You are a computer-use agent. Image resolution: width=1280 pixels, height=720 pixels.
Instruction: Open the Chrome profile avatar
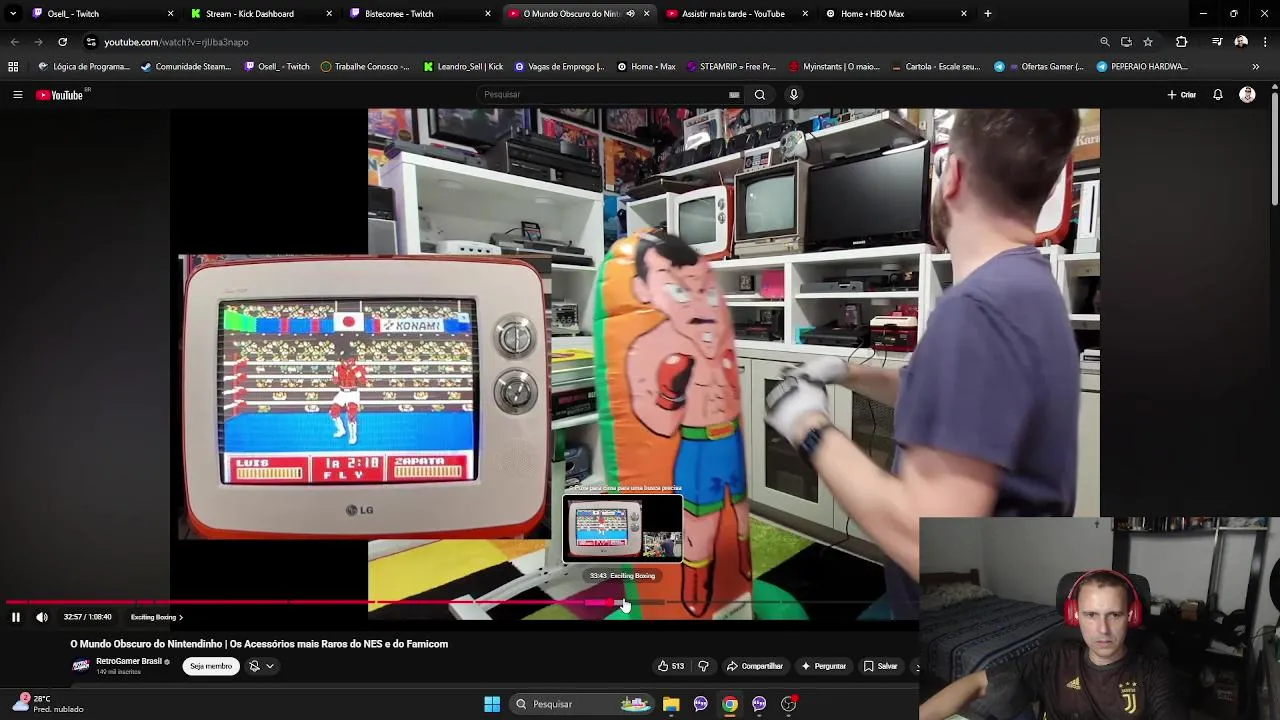pos(1241,42)
